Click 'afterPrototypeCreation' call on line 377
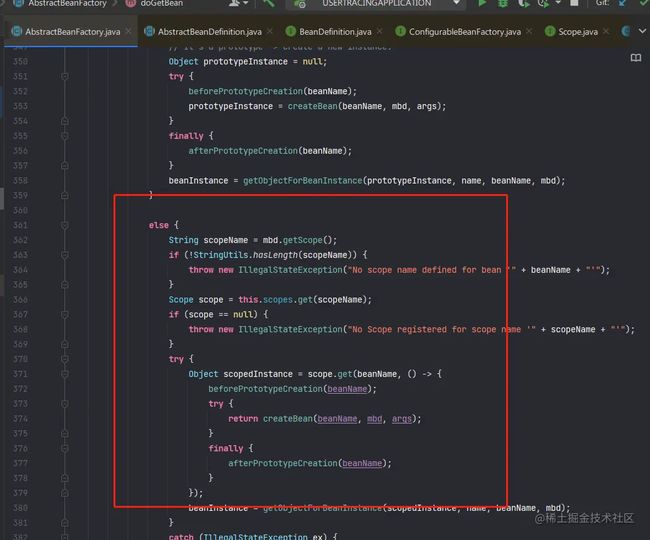This screenshot has height=540, width=650. [283, 463]
